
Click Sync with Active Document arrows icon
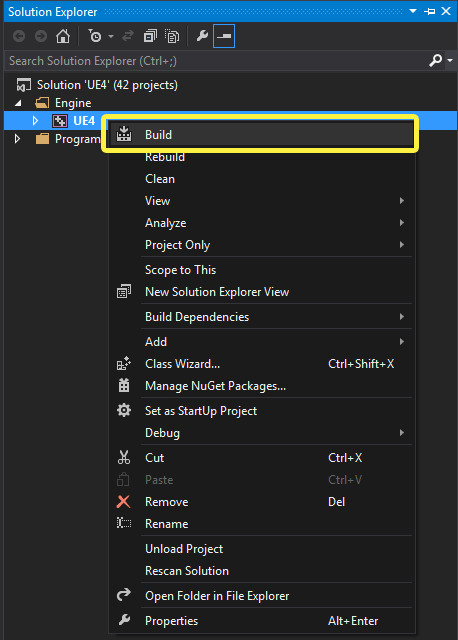click(x=128, y=36)
